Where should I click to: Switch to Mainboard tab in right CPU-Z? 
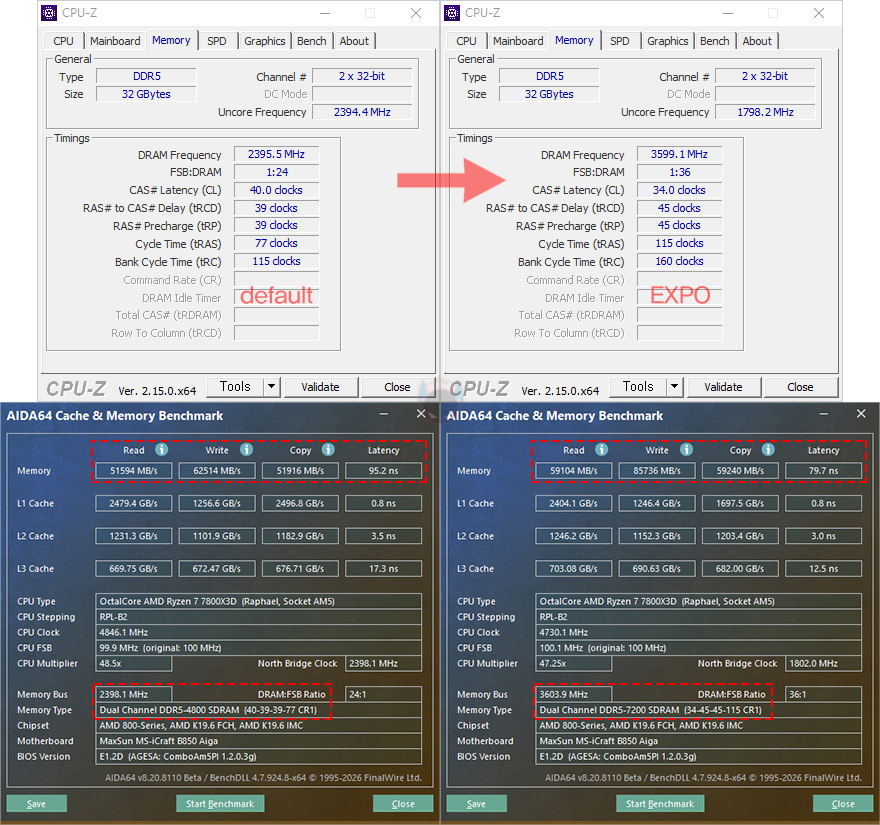click(x=518, y=41)
